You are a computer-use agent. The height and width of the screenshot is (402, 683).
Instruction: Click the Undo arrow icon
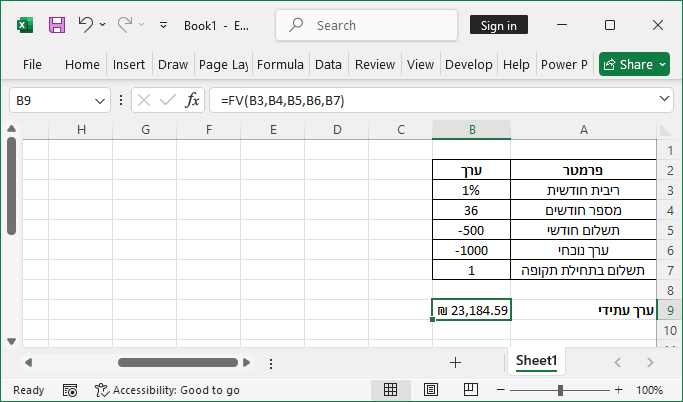(85, 25)
